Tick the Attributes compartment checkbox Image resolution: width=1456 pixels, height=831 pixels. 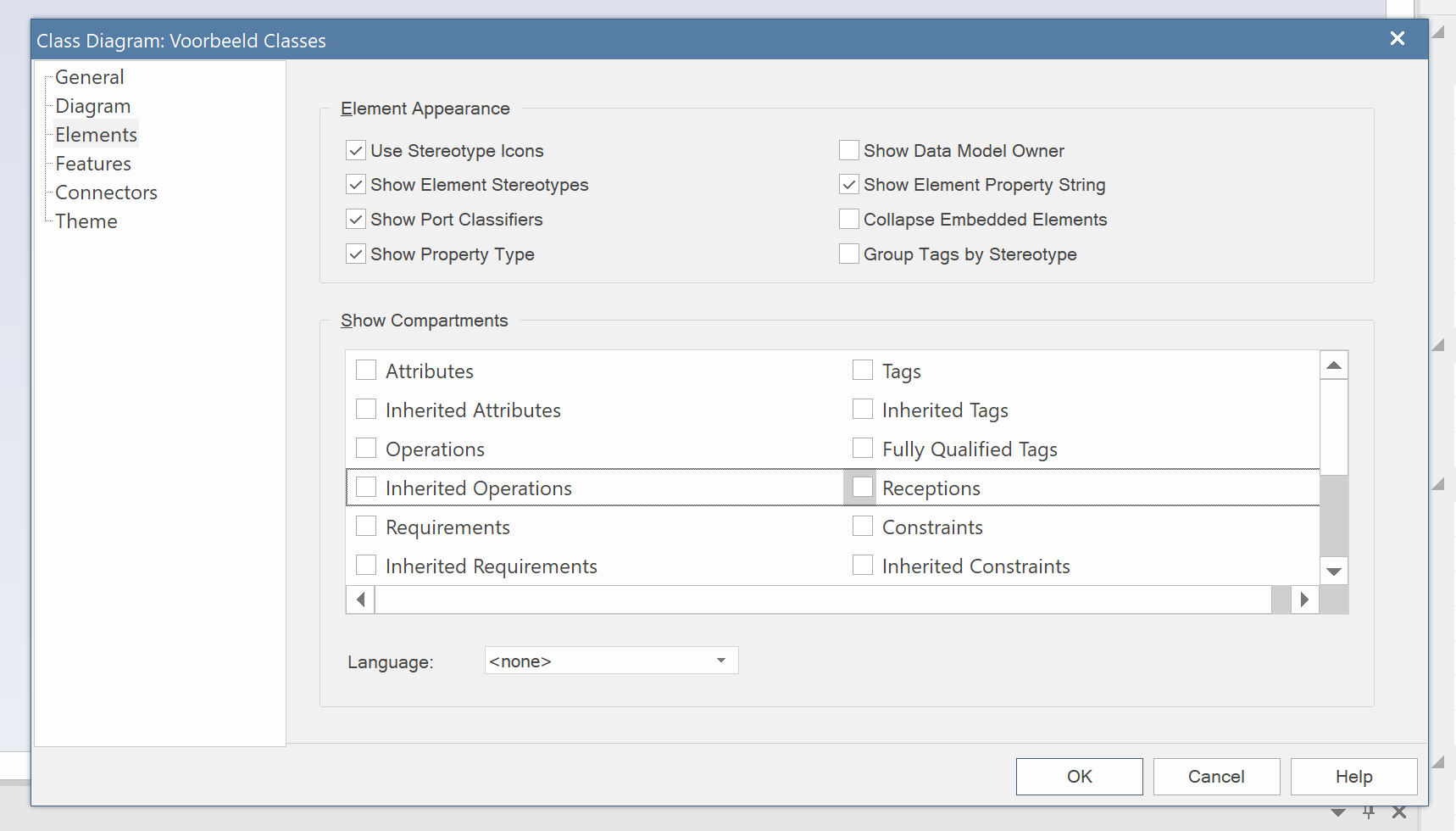coord(366,371)
